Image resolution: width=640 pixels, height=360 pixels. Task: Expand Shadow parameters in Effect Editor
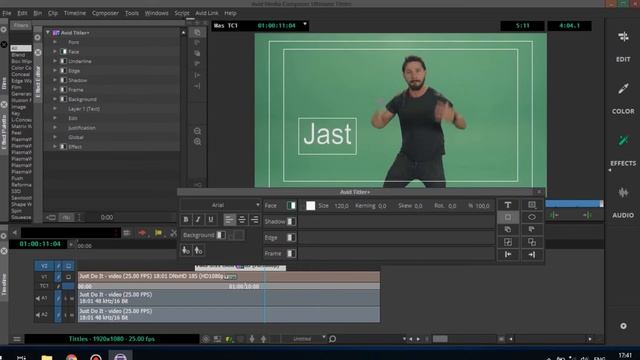55,80
